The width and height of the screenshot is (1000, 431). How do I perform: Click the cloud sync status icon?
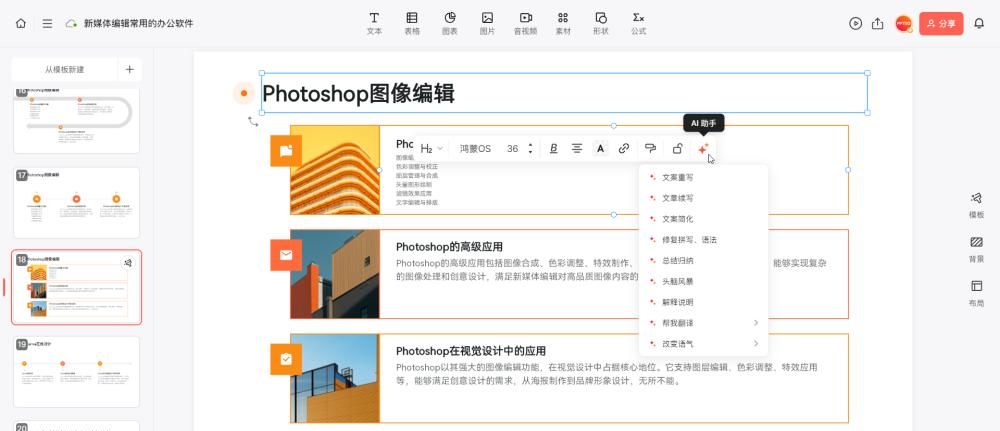(x=71, y=24)
